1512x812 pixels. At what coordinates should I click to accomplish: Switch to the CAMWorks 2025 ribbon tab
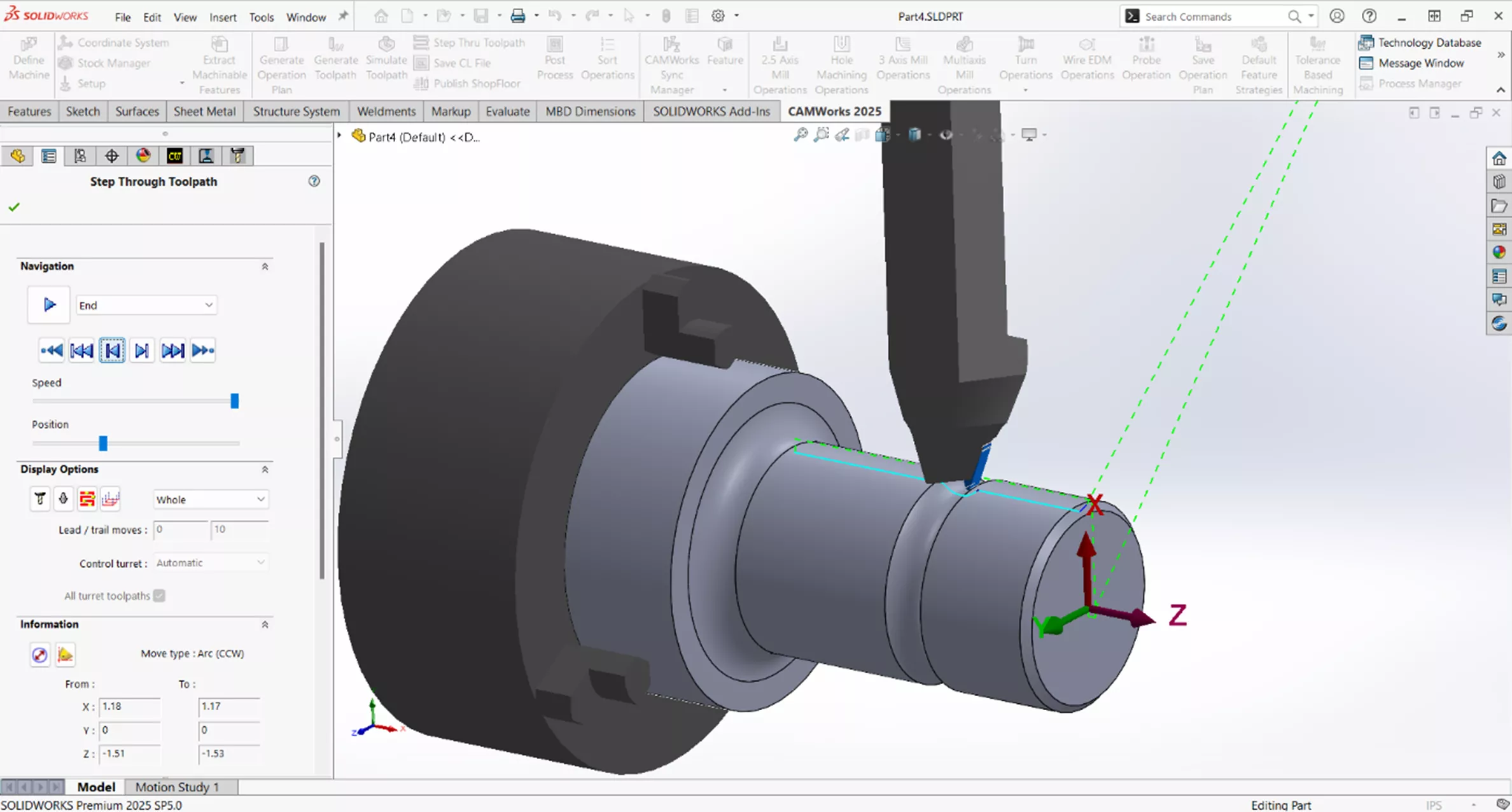834,111
